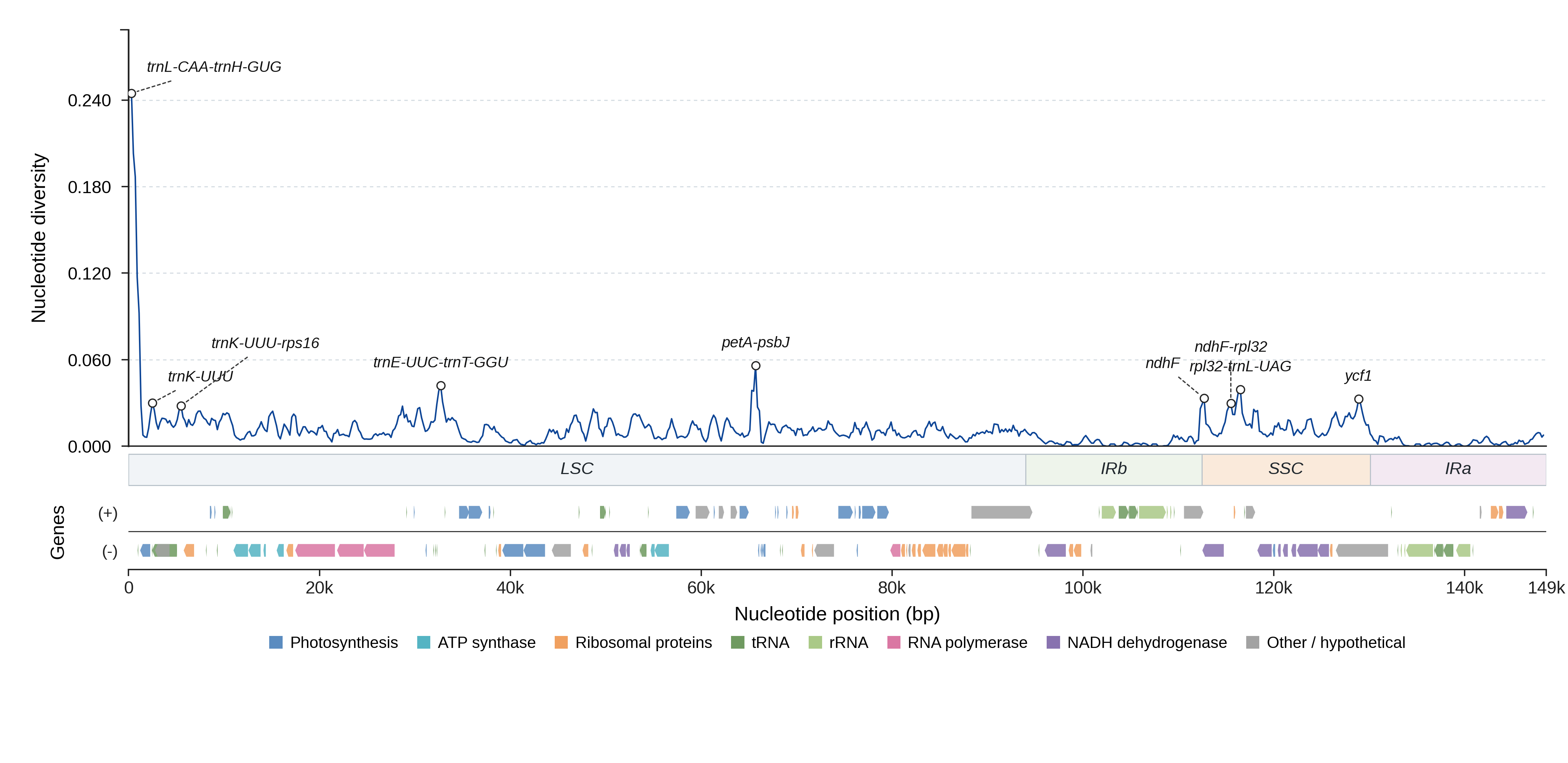The height and width of the screenshot is (763, 1568).
Task: Click the (+) strand label
Action: (108, 513)
